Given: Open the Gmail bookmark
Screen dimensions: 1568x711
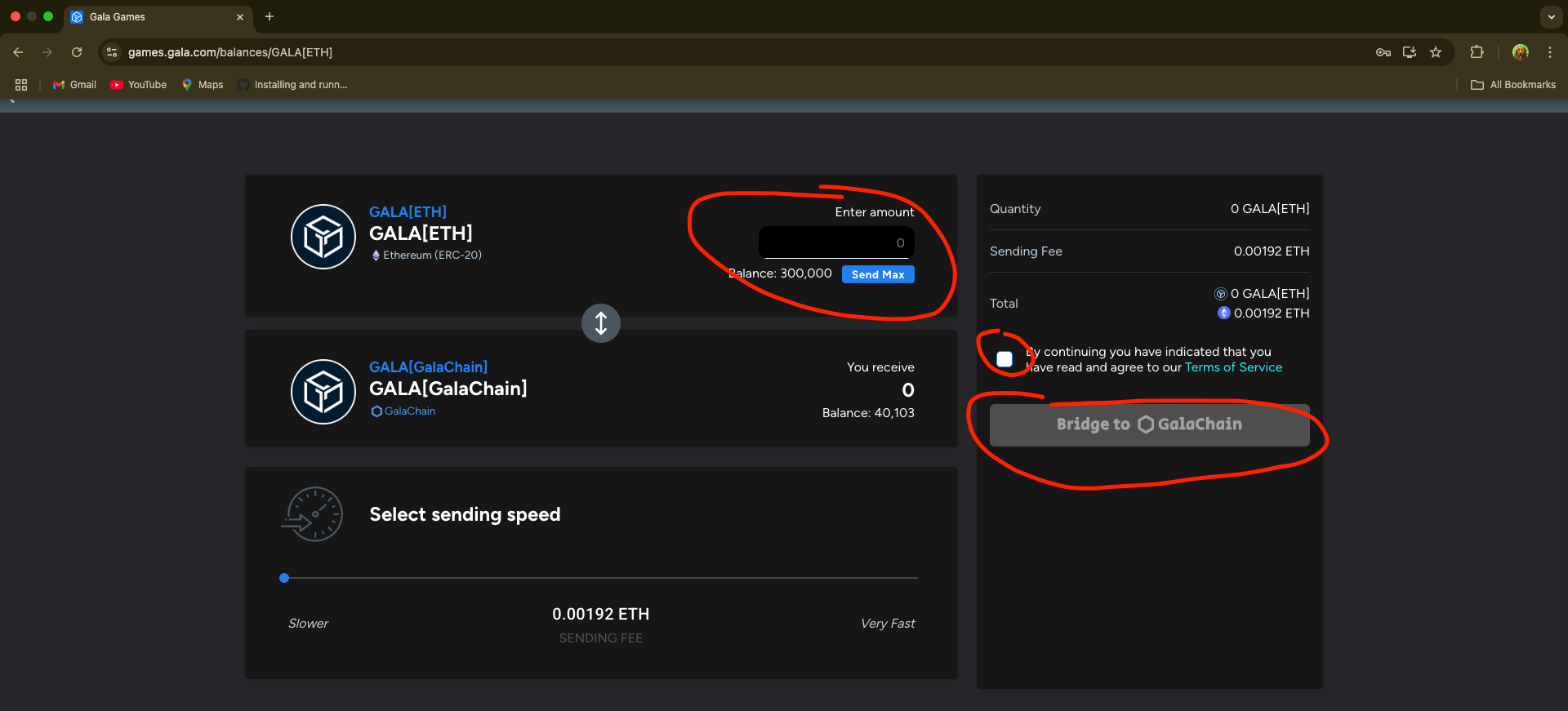Looking at the screenshot, I should [x=74, y=85].
